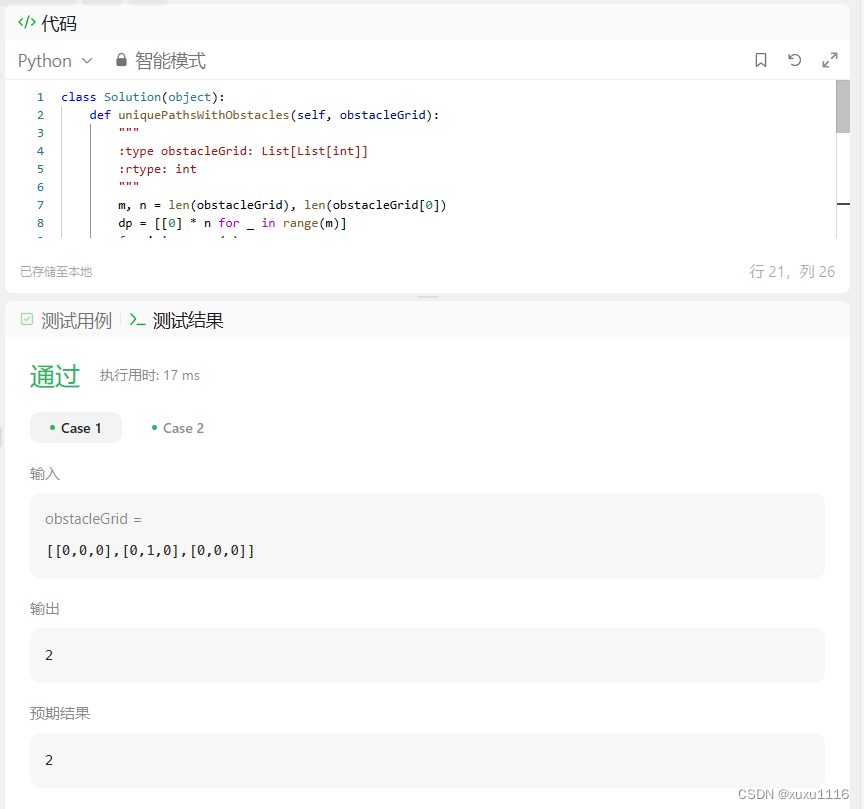This screenshot has height=809, width=864.
Task: Click the 输出 output value box
Action: 427,655
